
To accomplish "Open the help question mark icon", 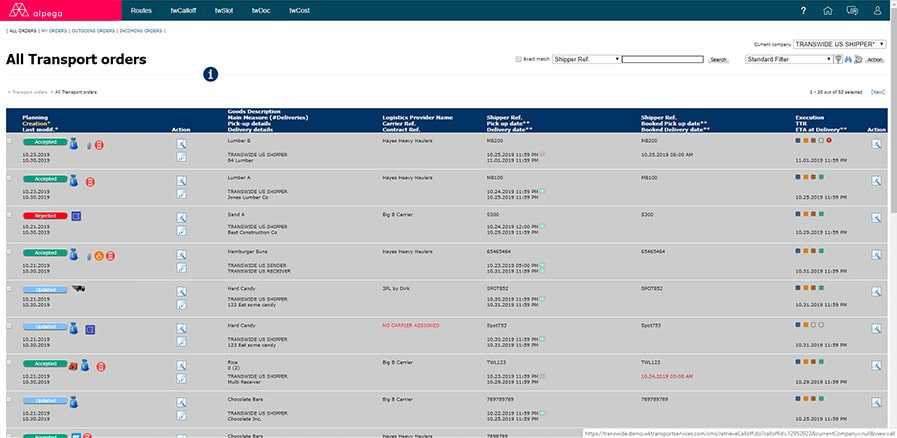I will (x=803, y=10).
